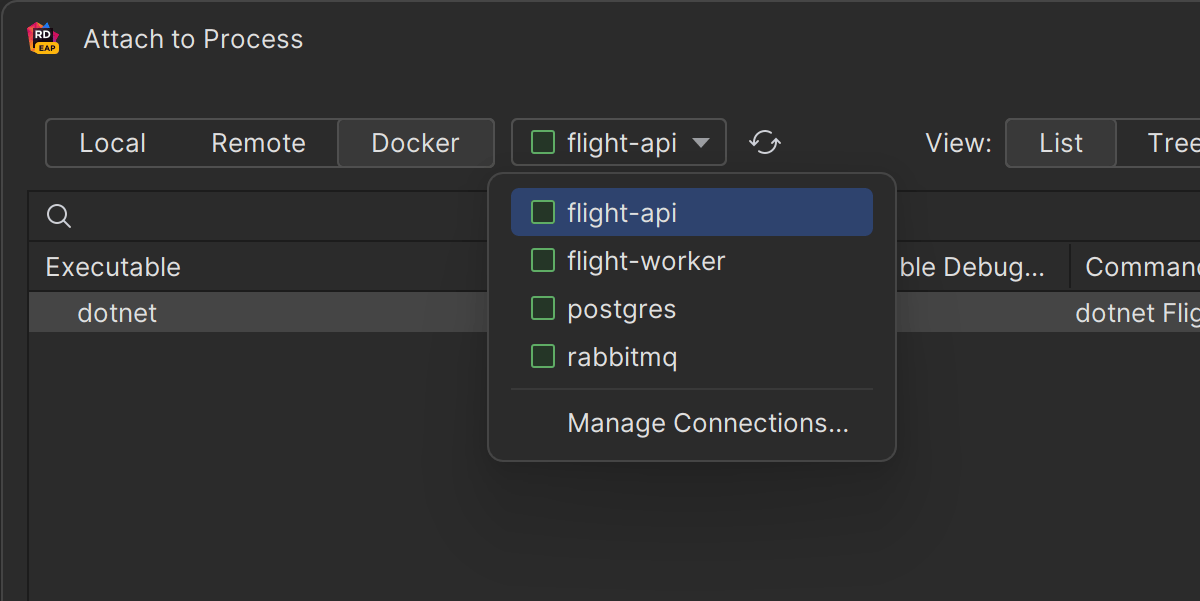The height and width of the screenshot is (601, 1200).
Task: Select the Docker connection type
Action: pos(415,143)
